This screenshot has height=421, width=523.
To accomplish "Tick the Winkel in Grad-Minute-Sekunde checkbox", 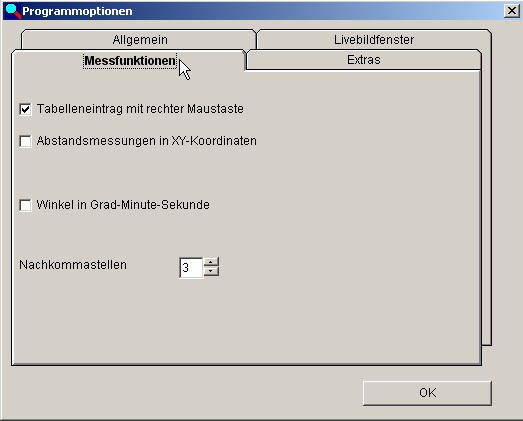I will point(25,205).
